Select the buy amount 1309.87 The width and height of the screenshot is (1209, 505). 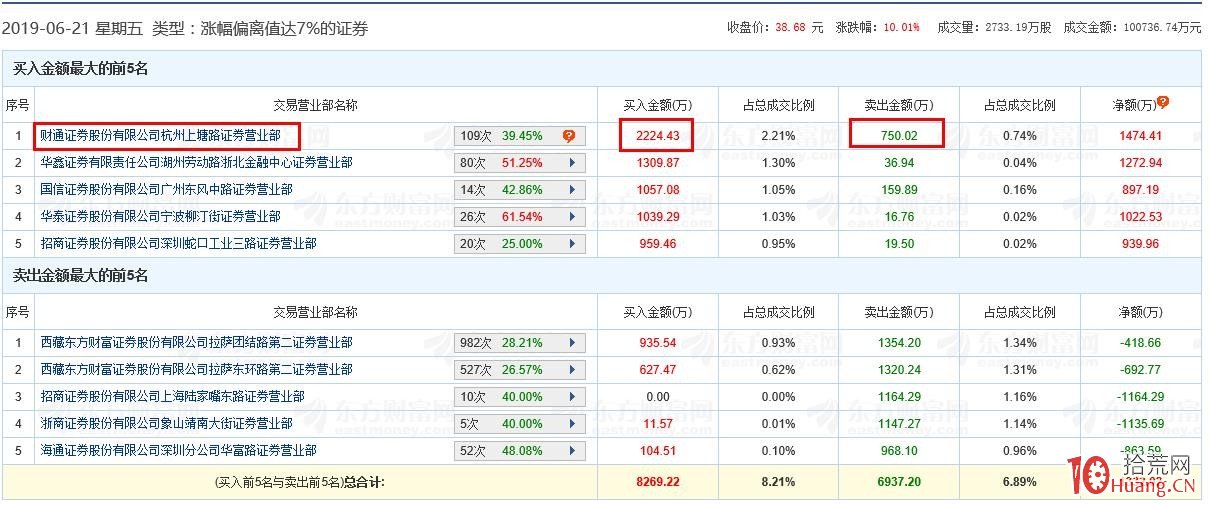click(x=657, y=163)
